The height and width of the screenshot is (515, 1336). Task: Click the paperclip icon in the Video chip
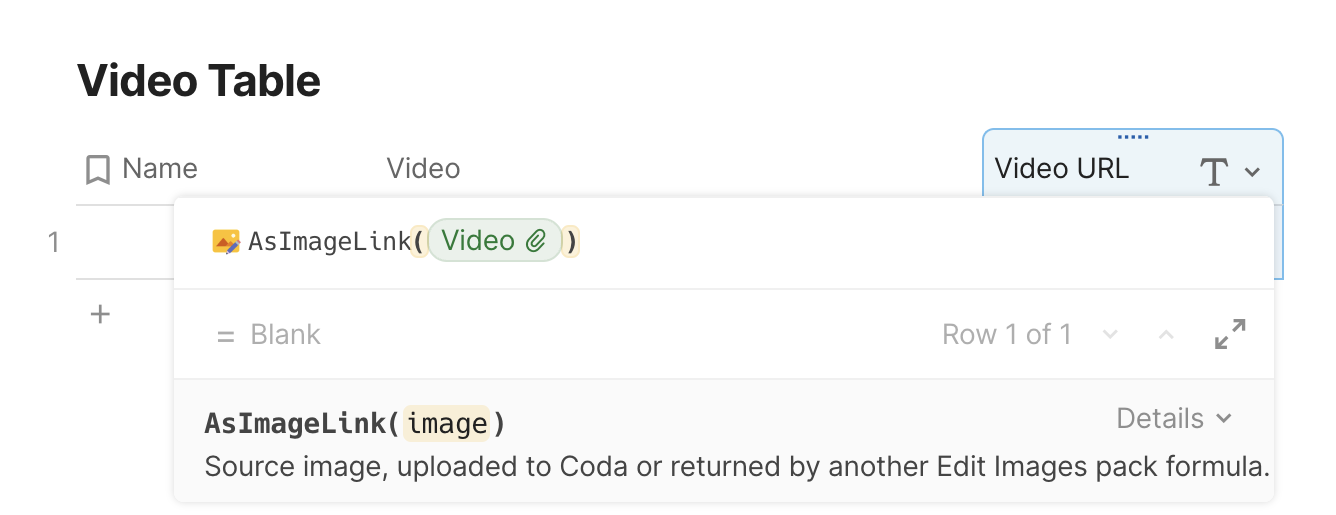click(537, 241)
